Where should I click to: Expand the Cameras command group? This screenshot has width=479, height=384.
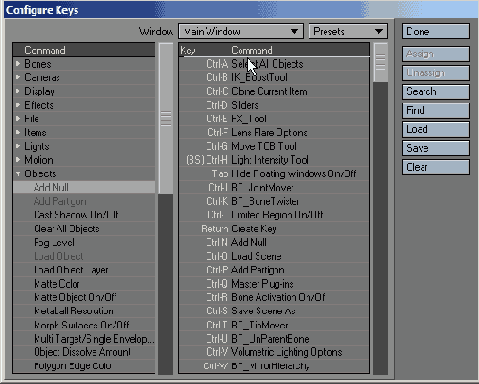(x=18, y=77)
